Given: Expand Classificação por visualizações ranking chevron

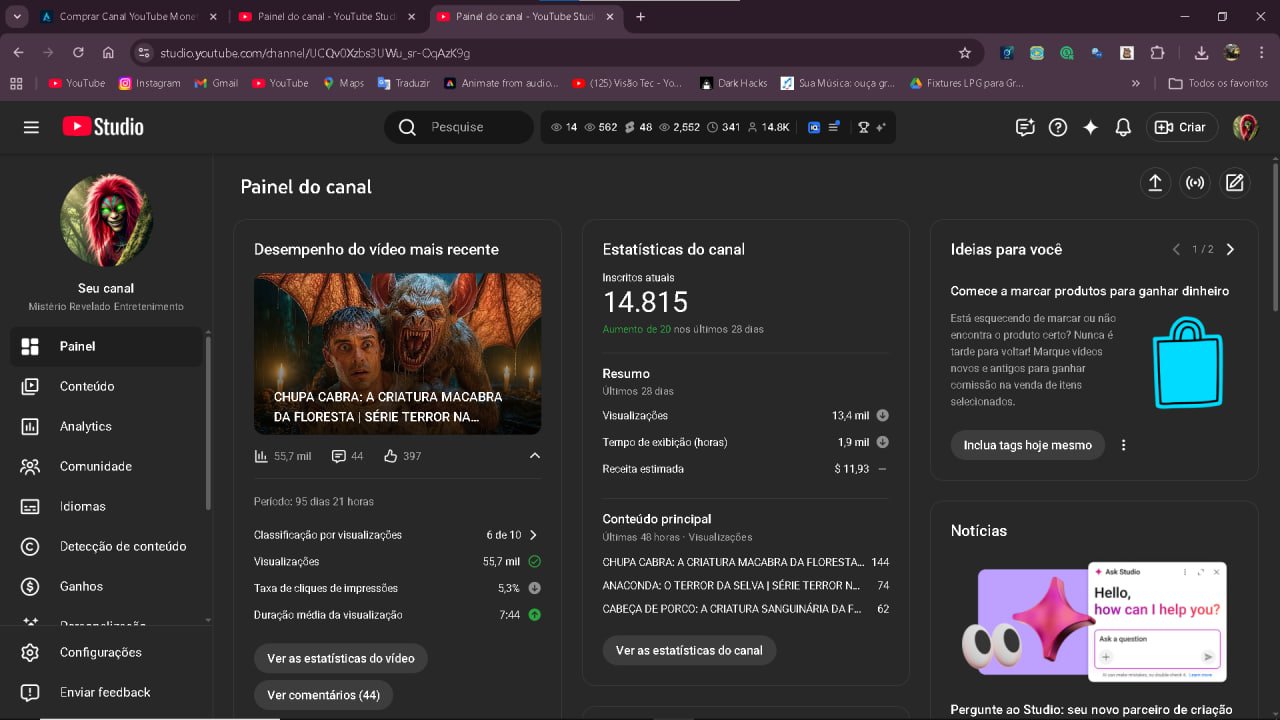Looking at the screenshot, I should pyautogui.click(x=533, y=535).
